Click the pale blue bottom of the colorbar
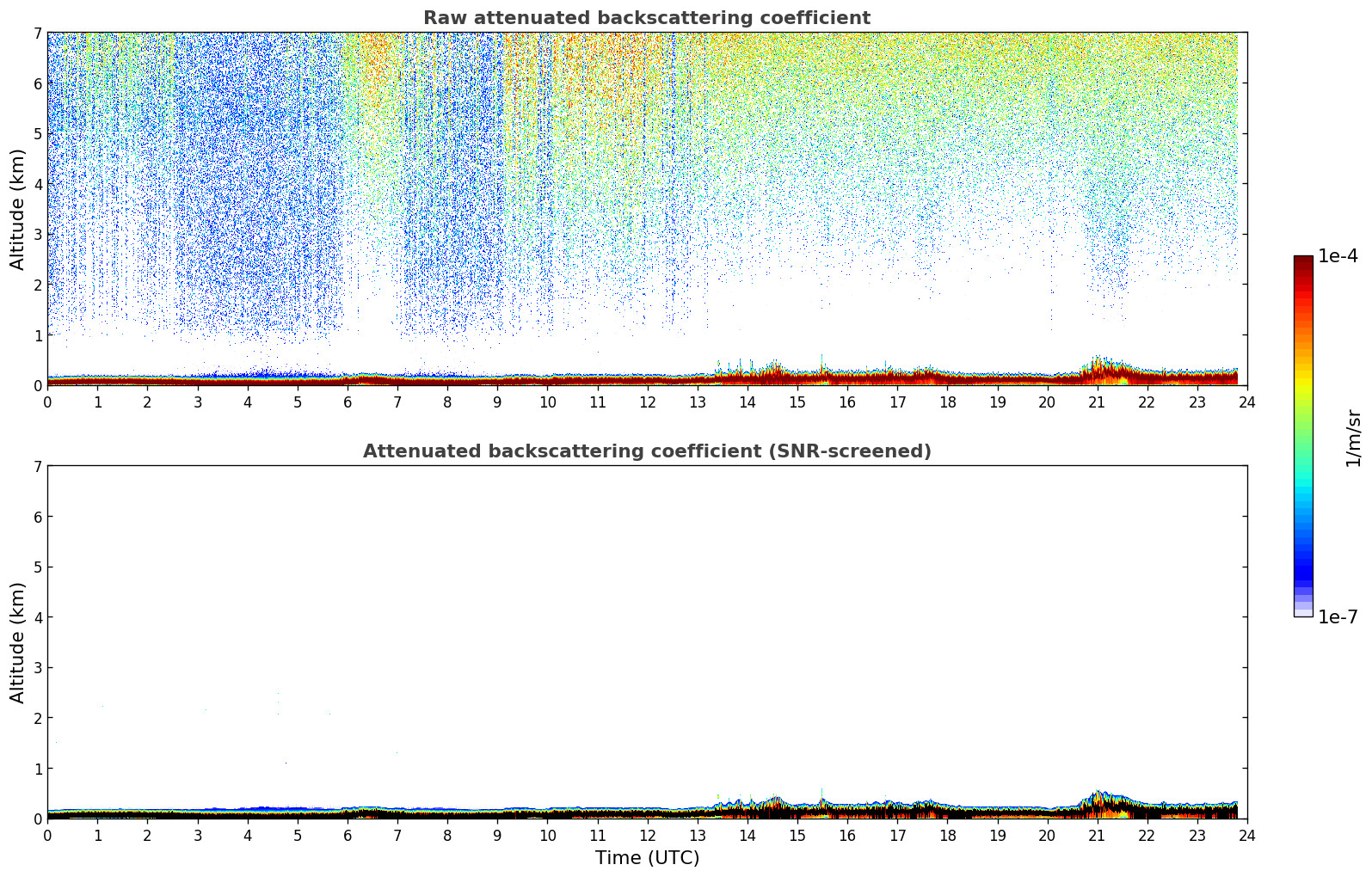 1302,610
